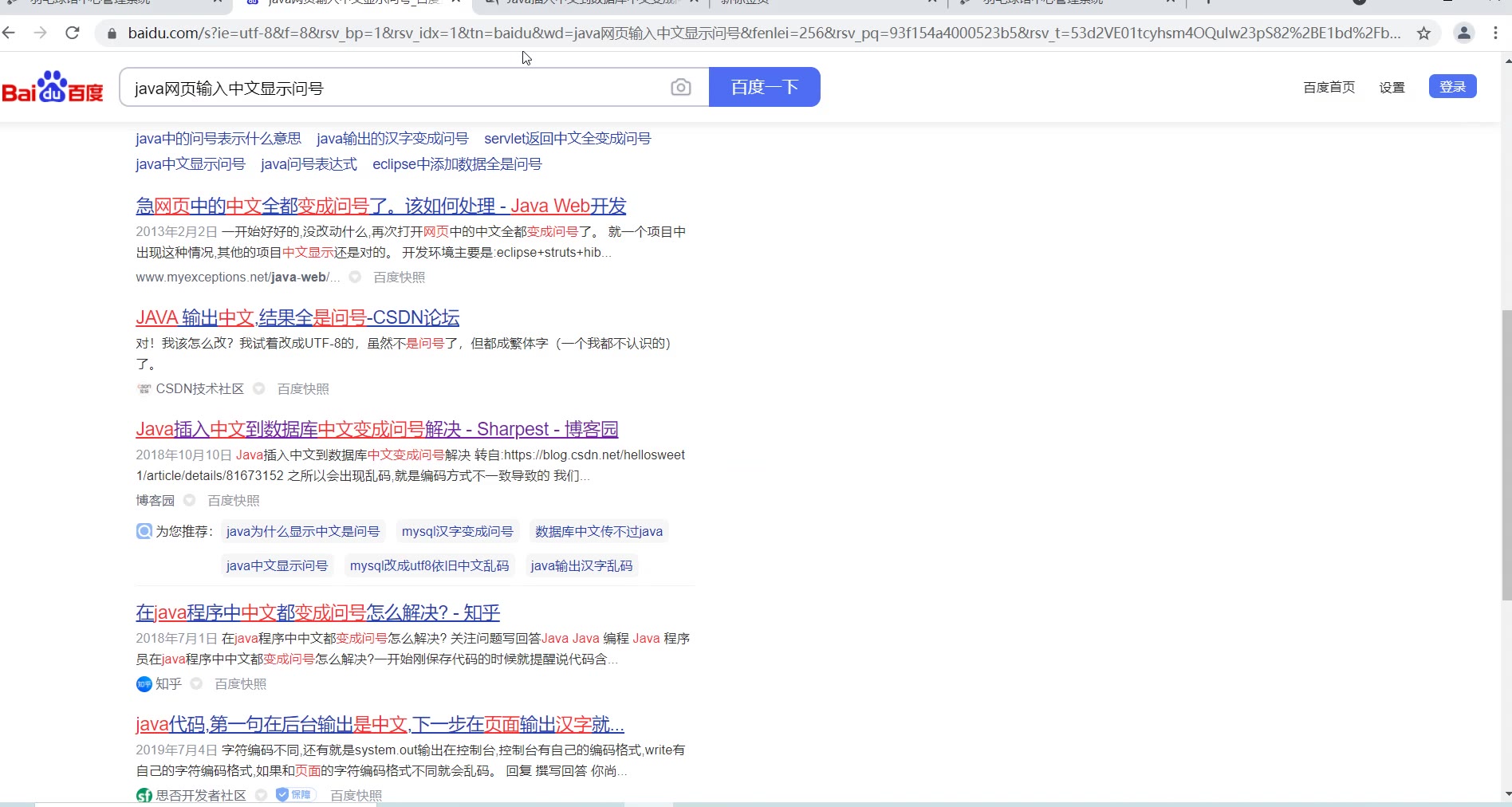Expand options arrow next to CSDN技术社区
The height and width of the screenshot is (807, 1512).
[x=259, y=388]
